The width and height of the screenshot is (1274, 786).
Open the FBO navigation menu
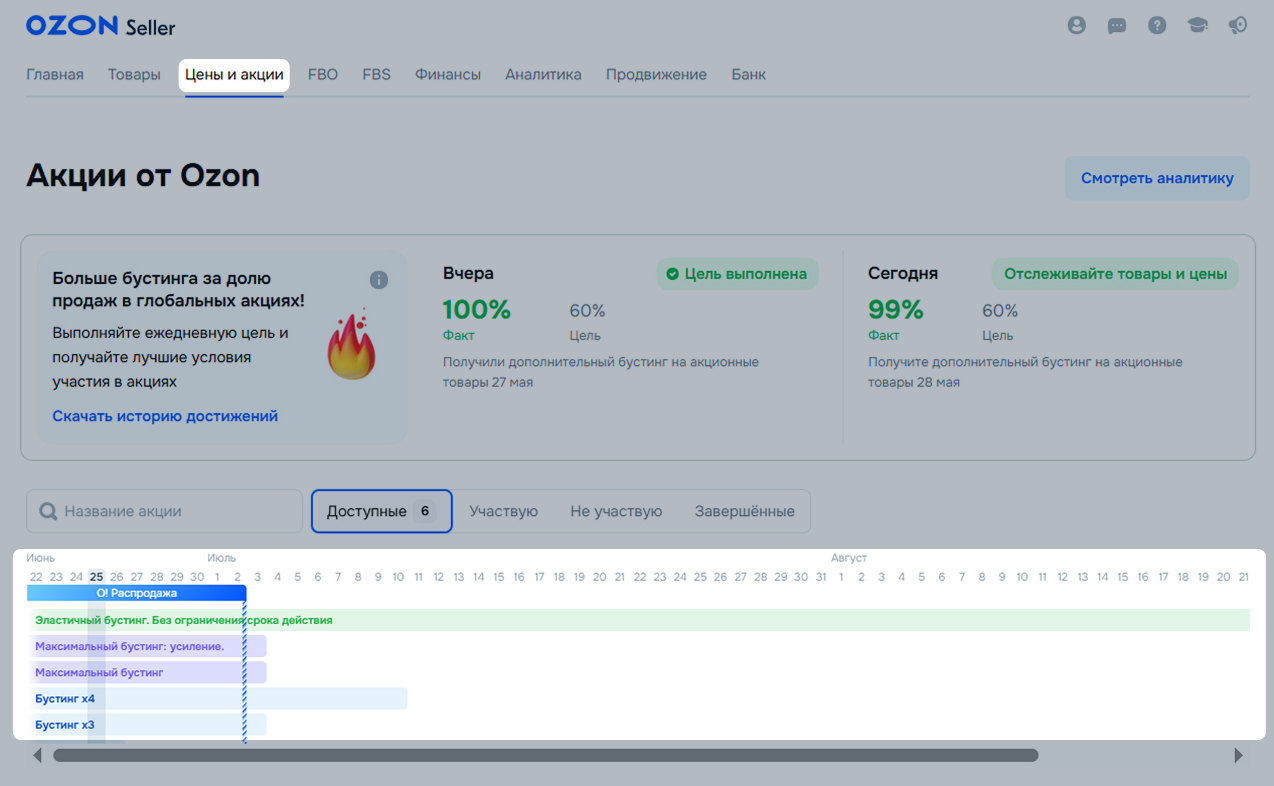[x=323, y=75]
